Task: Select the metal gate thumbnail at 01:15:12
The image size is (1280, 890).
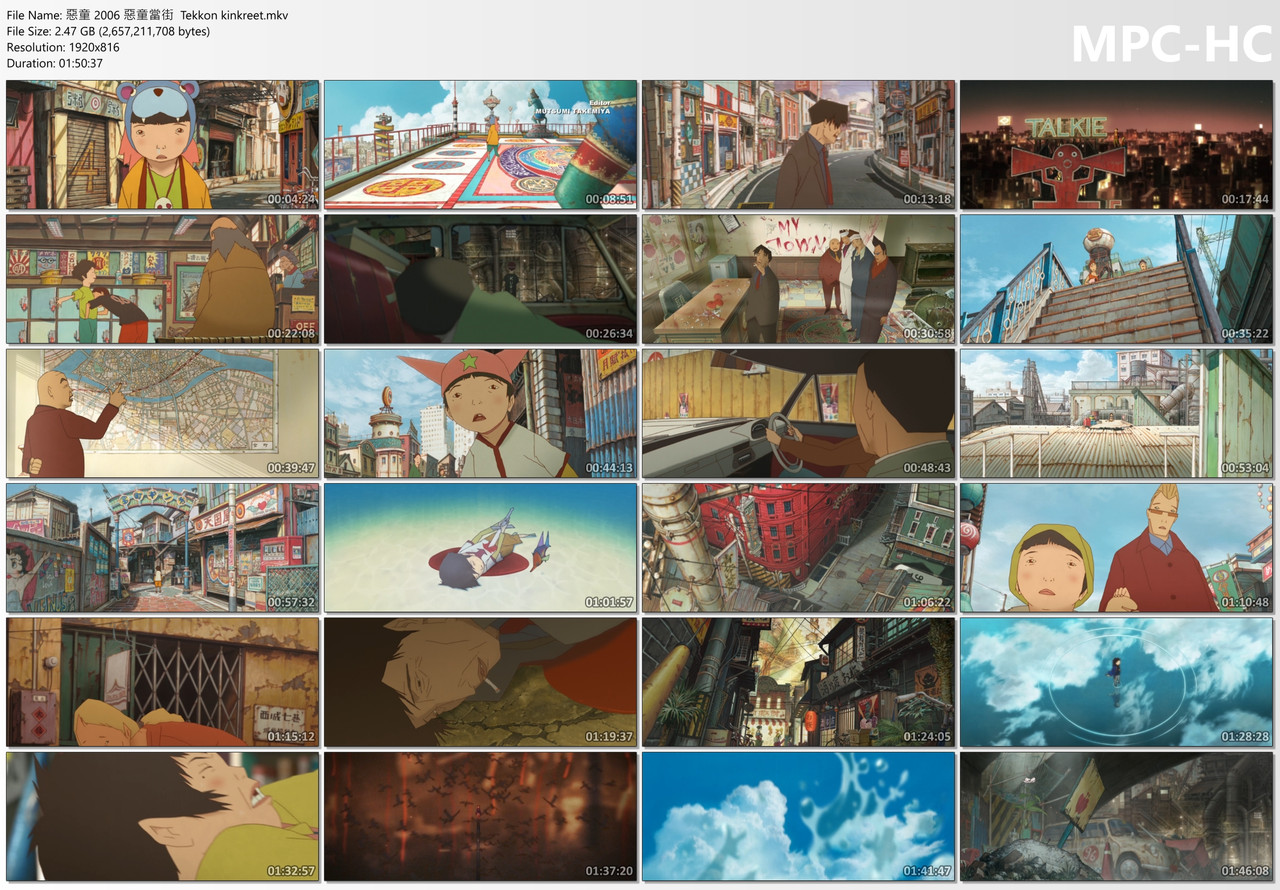Action: [x=163, y=682]
